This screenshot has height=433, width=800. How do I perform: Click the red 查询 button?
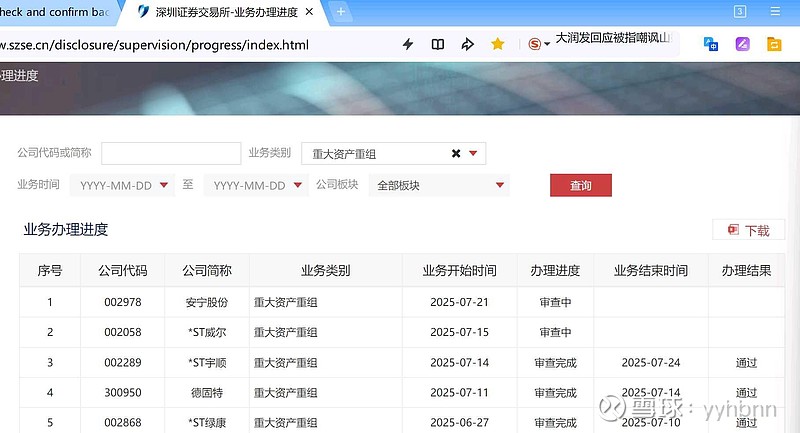pyautogui.click(x=581, y=186)
